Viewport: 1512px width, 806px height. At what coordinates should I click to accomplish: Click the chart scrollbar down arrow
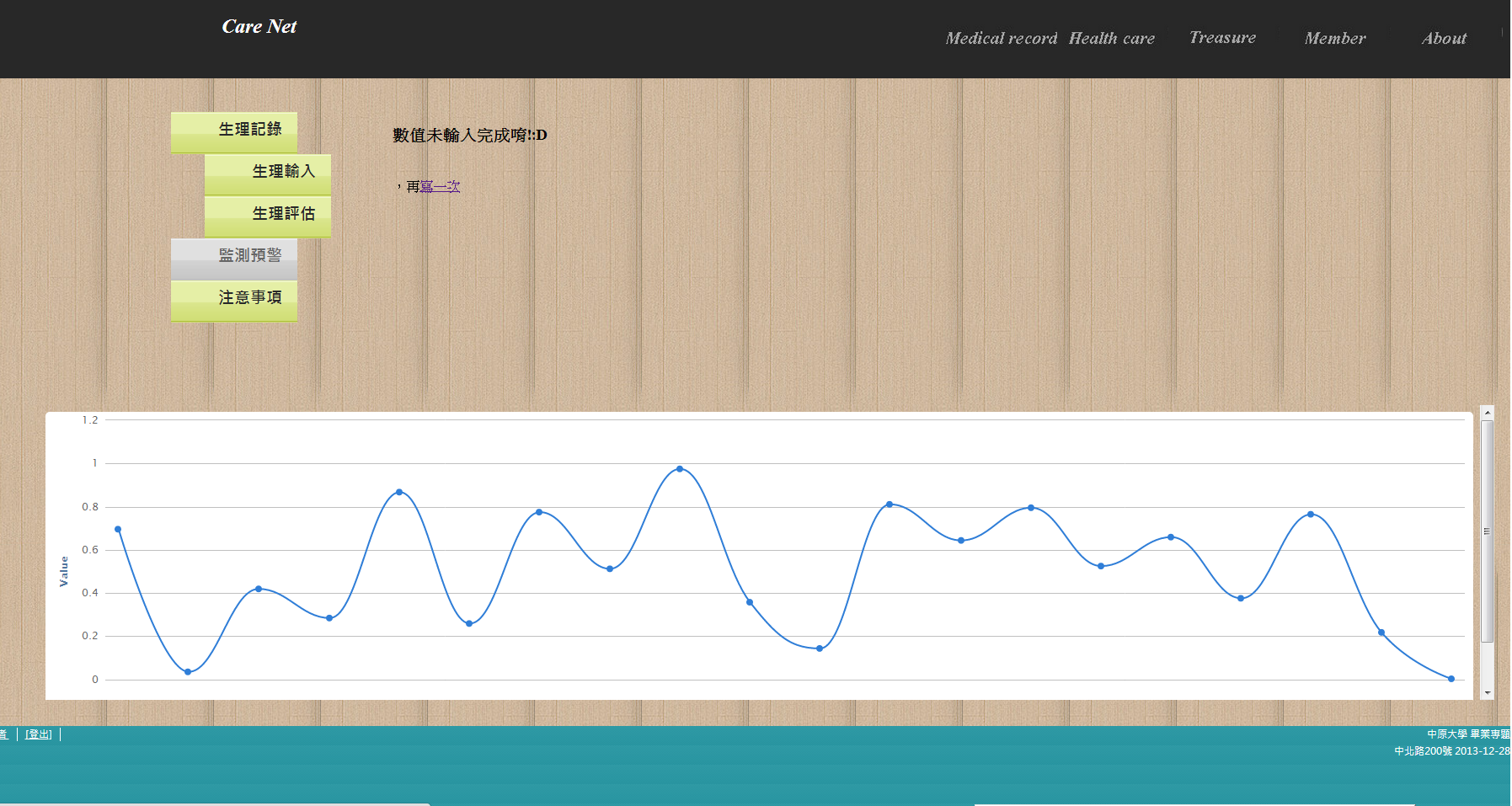[x=1488, y=692]
